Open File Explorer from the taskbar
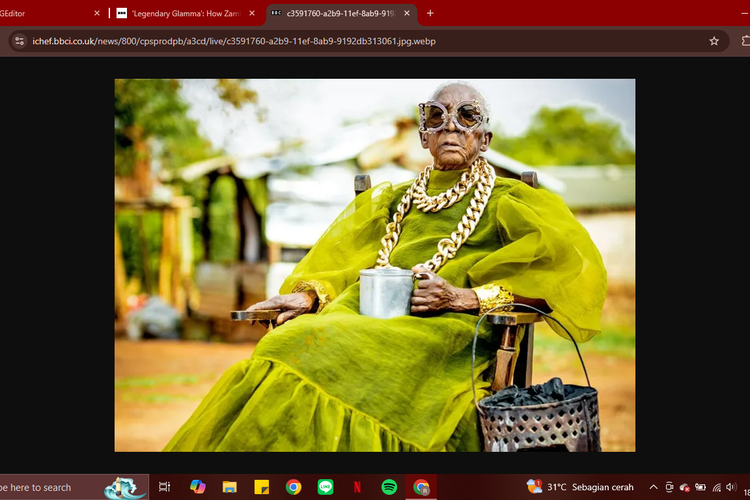 (229, 487)
